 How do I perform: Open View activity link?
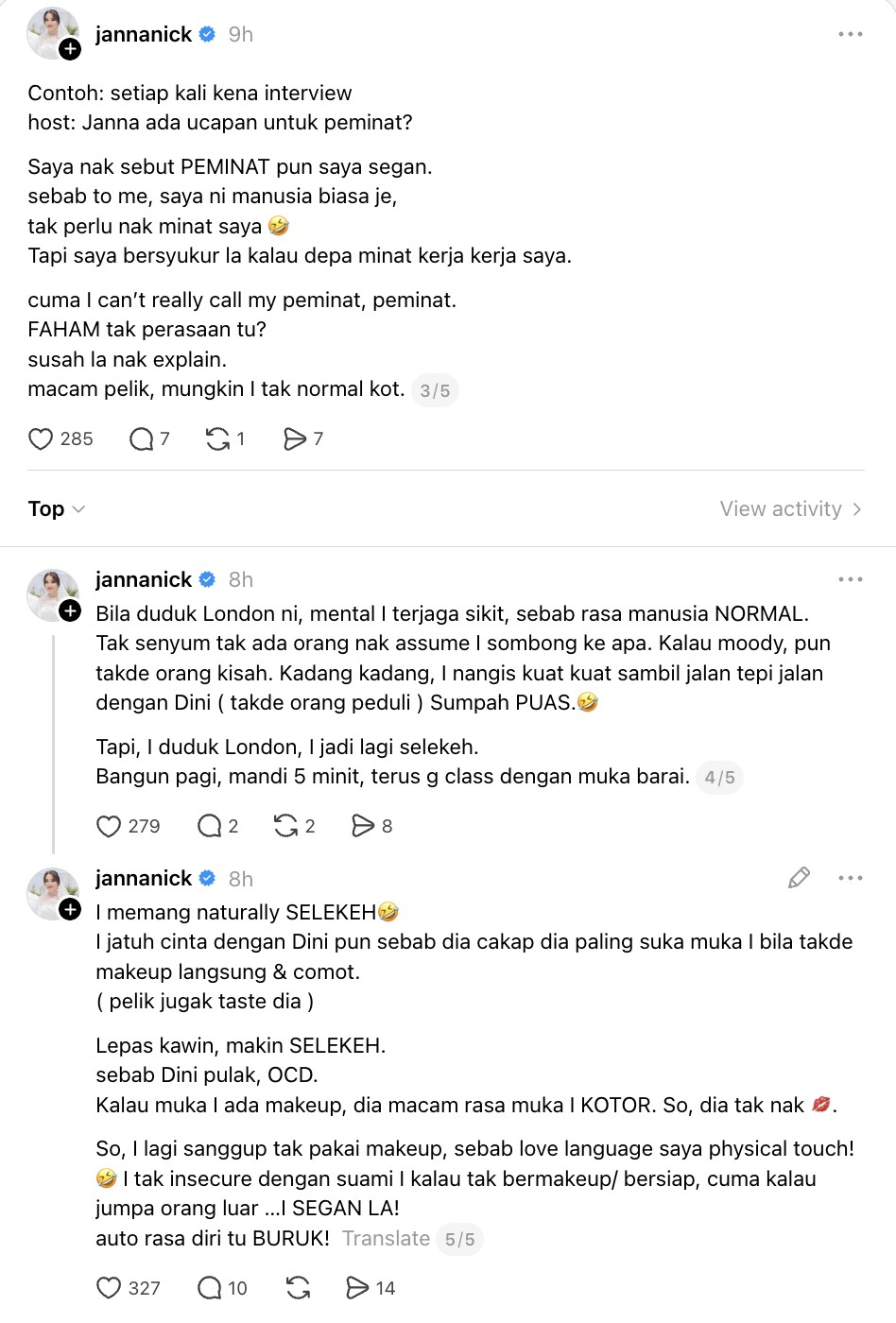pyautogui.click(x=791, y=508)
